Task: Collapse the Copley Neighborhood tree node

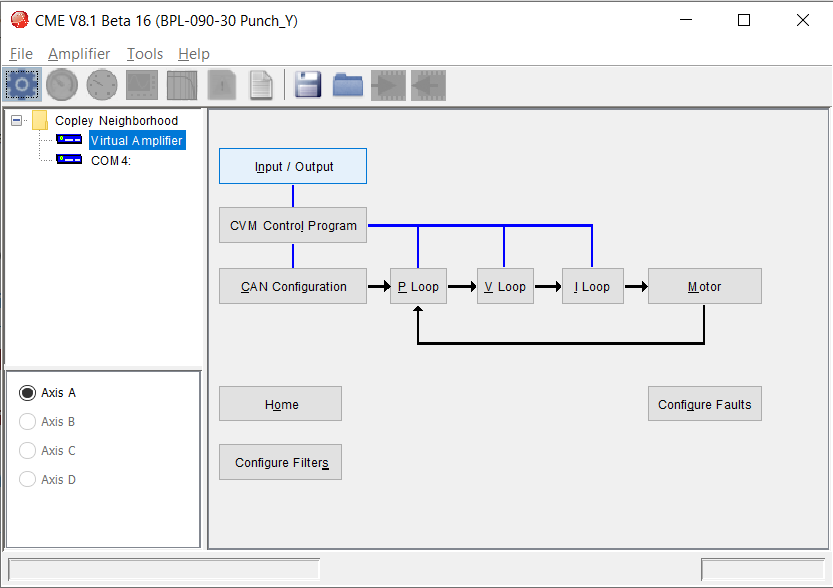Action: coord(16,121)
